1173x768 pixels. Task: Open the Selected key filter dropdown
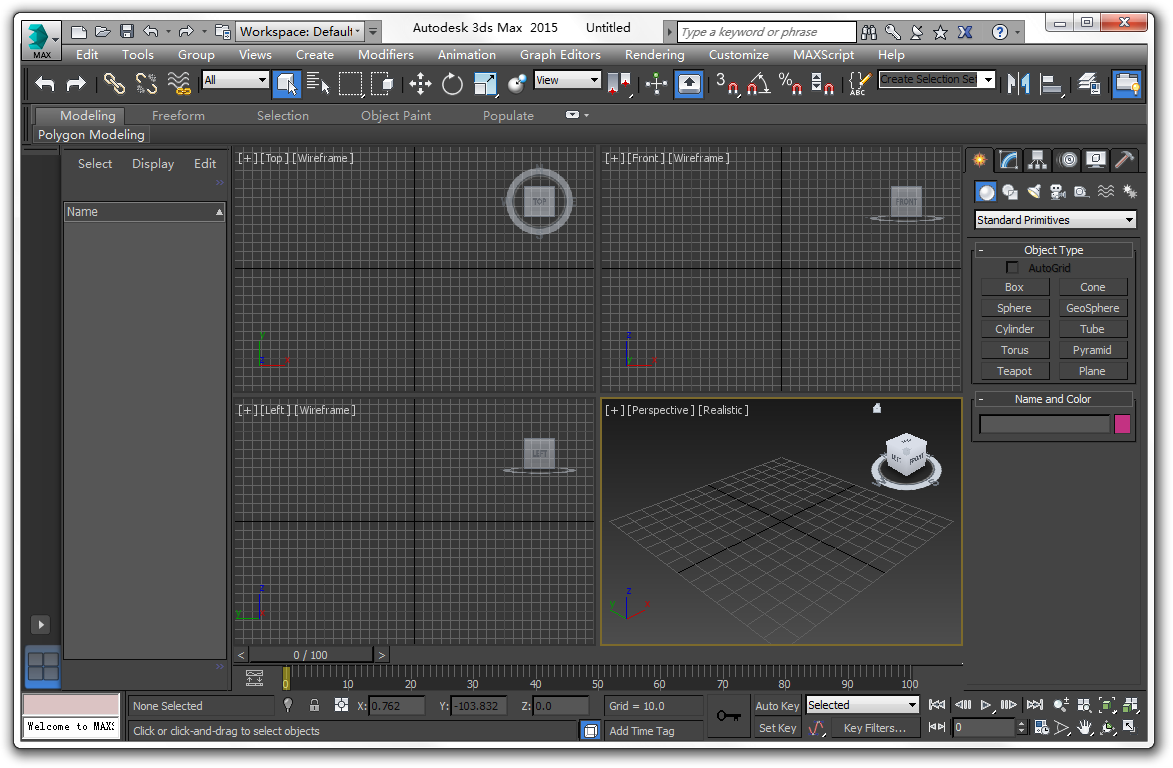point(862,705)
